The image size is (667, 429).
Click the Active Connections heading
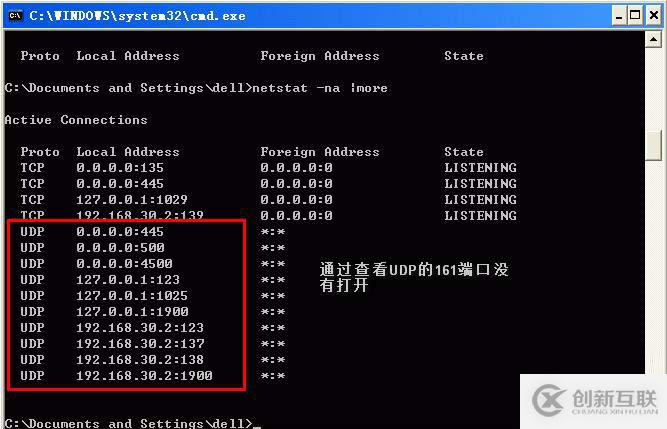(x=76, y=120)
